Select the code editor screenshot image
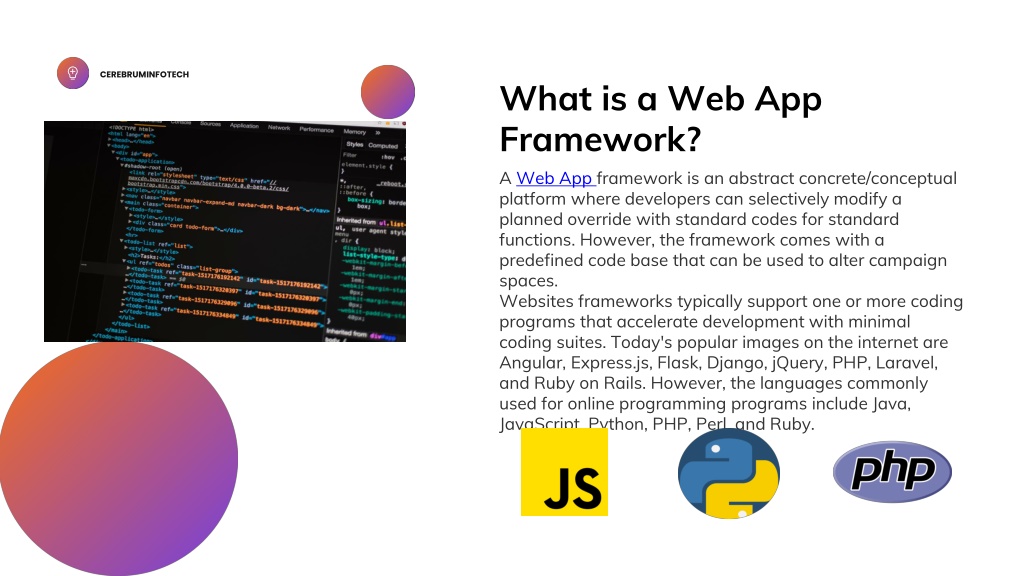 pyautogui.click(x=225, y=231)
